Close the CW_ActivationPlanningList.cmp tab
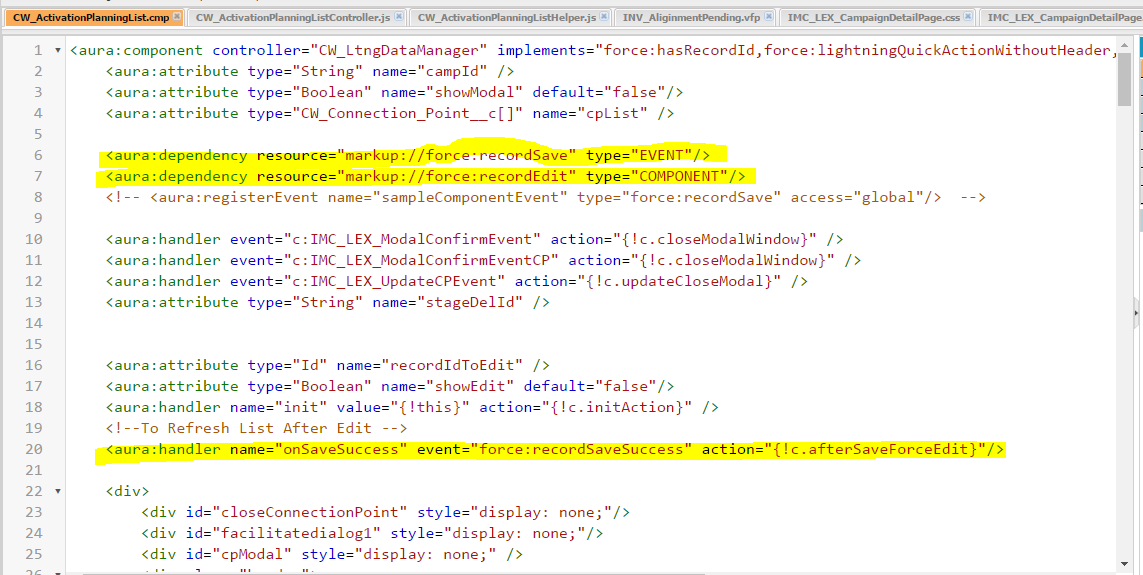This screenshot has height=575, width=1143. [x=177, y=16]
